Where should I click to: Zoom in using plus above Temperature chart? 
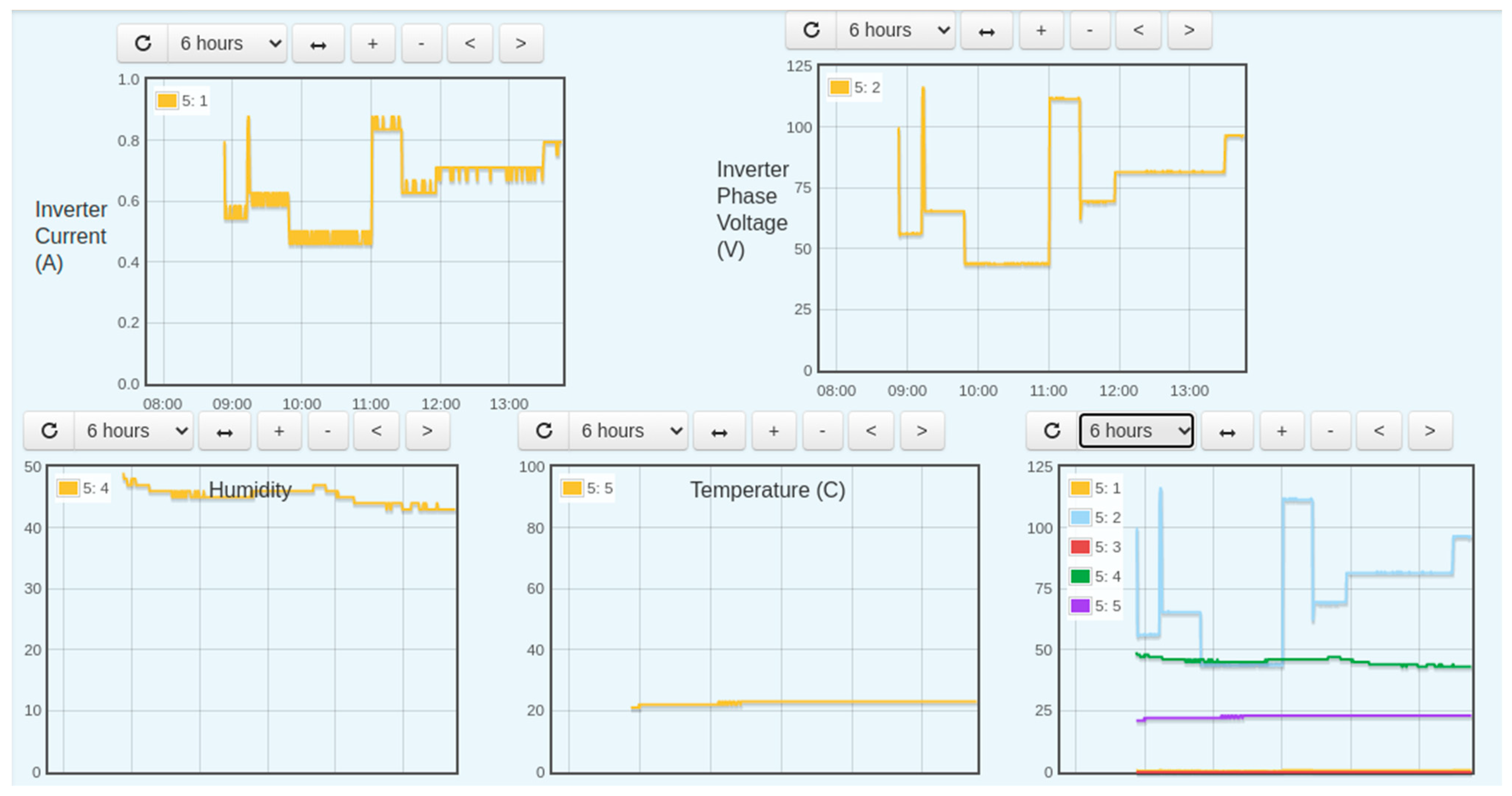tap(774, 431)
